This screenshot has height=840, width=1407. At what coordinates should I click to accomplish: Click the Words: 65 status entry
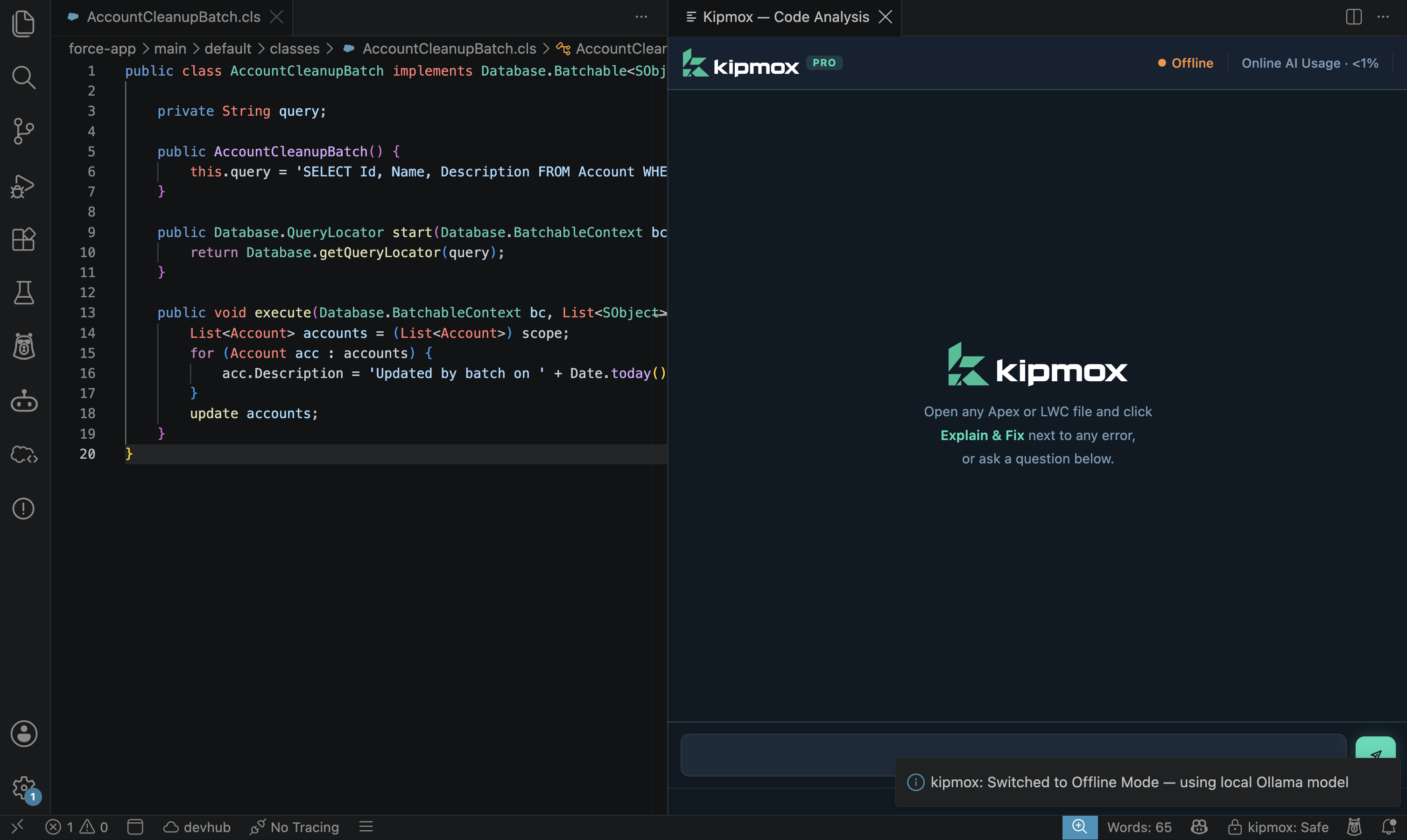[1139, 827]
